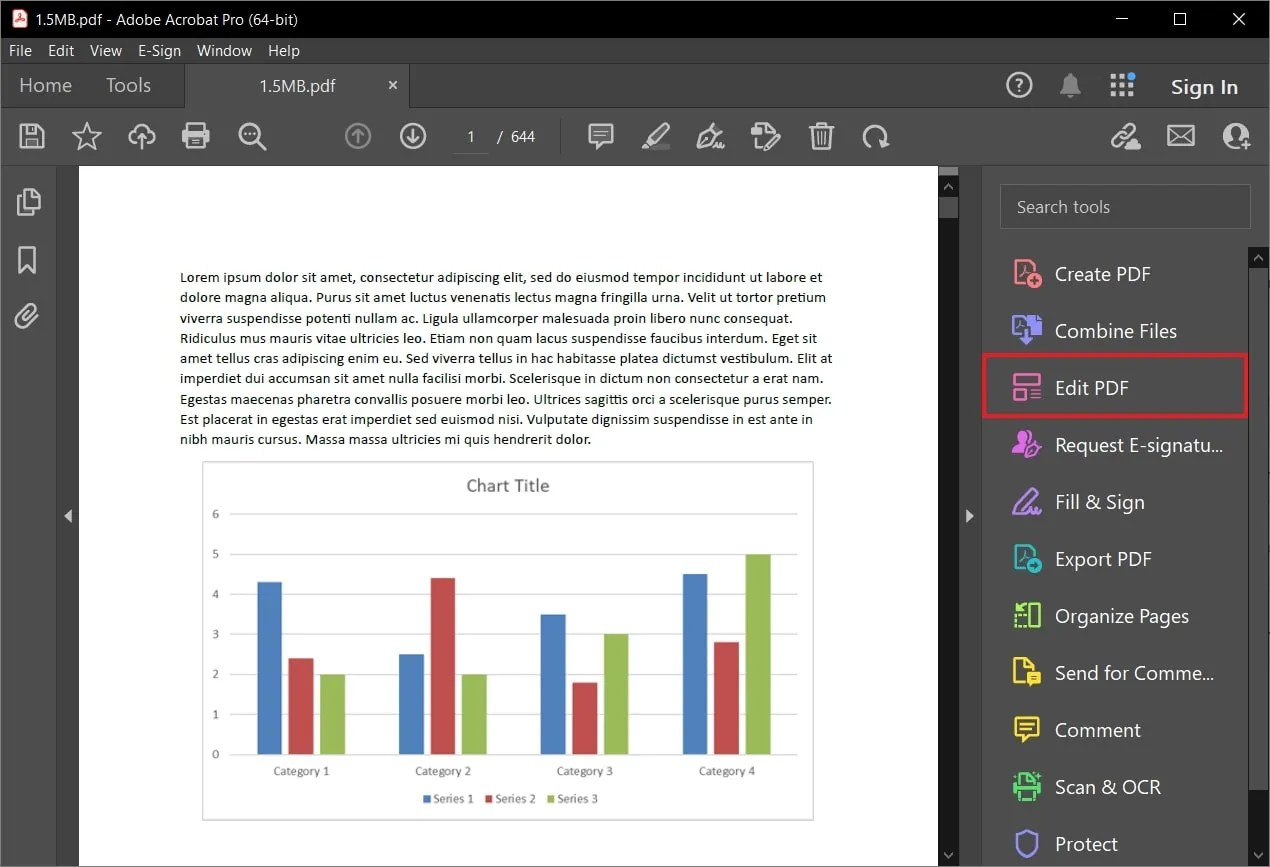Open the Attachments panel
Viewport: 1270px width, 867px height.
(x=29, y=316)
